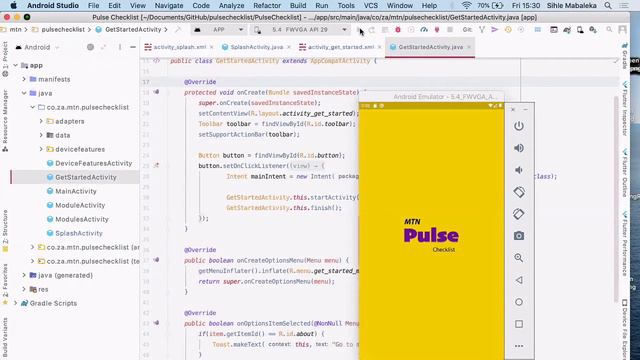Image resolution: width=640 pixels, height=360 pixels.
Task: Click the emulator Back triangle button
Action: (519, 280)
